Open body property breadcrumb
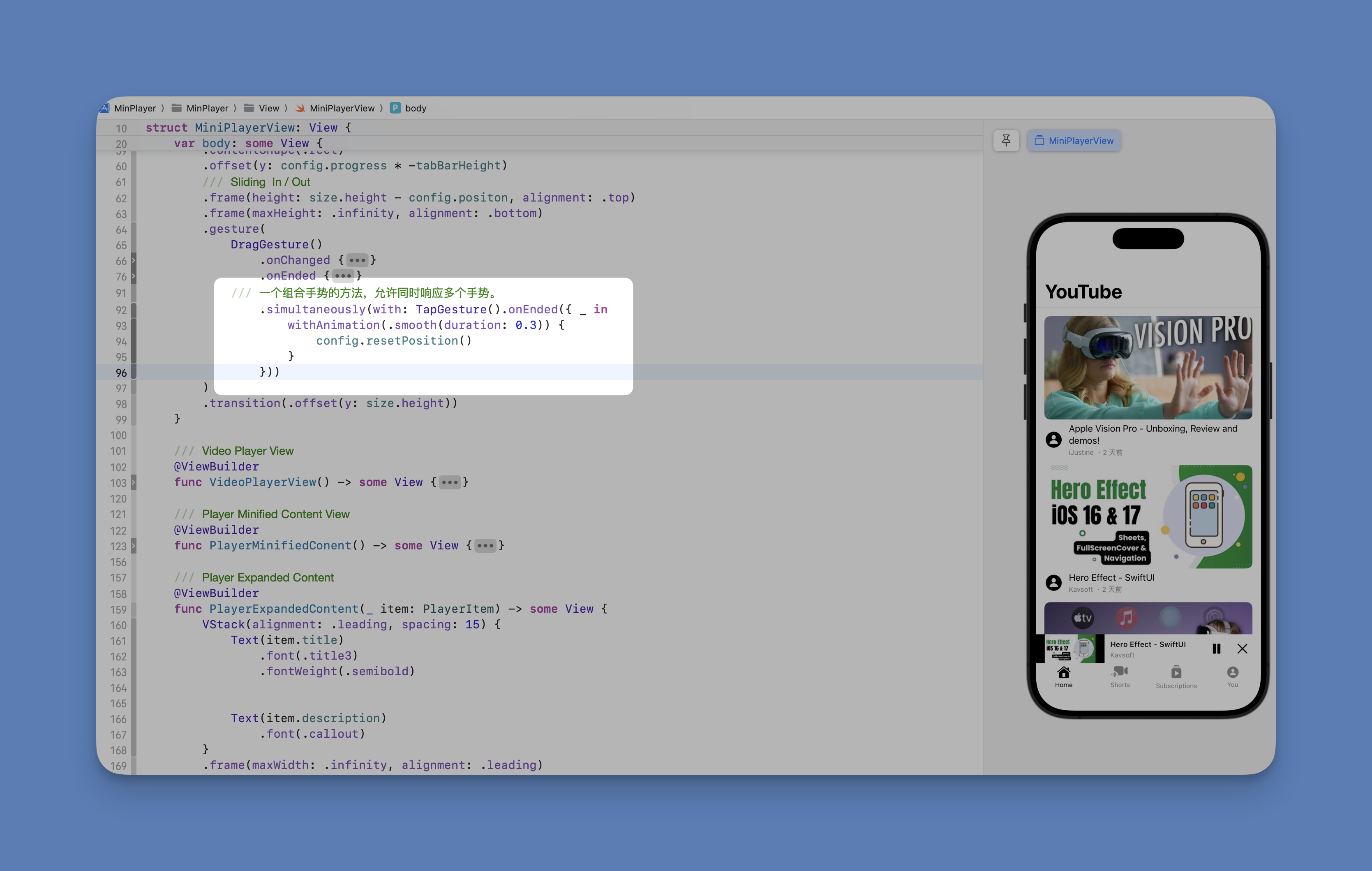Viewport: 1372px width, 871px height. pos(408,108)
